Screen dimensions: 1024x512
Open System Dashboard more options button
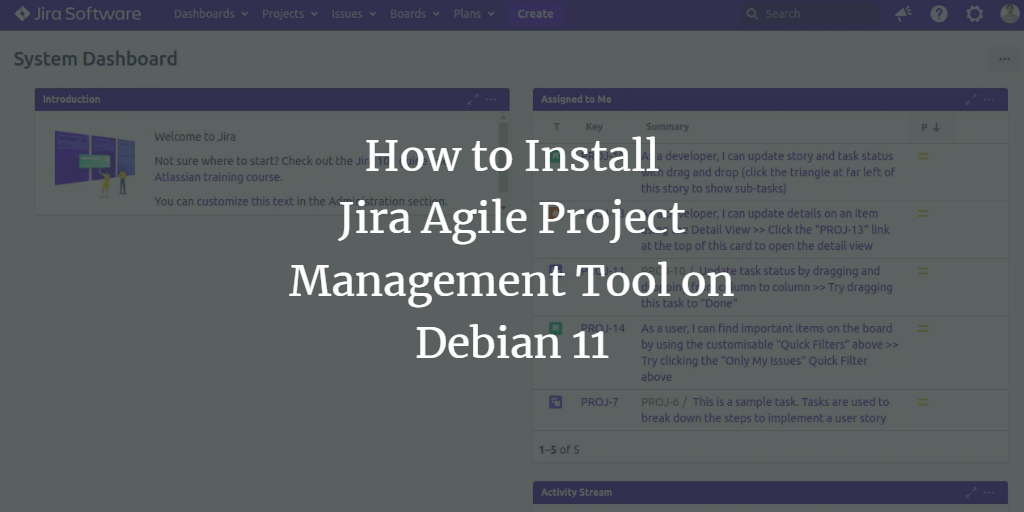coord(1004,59)
